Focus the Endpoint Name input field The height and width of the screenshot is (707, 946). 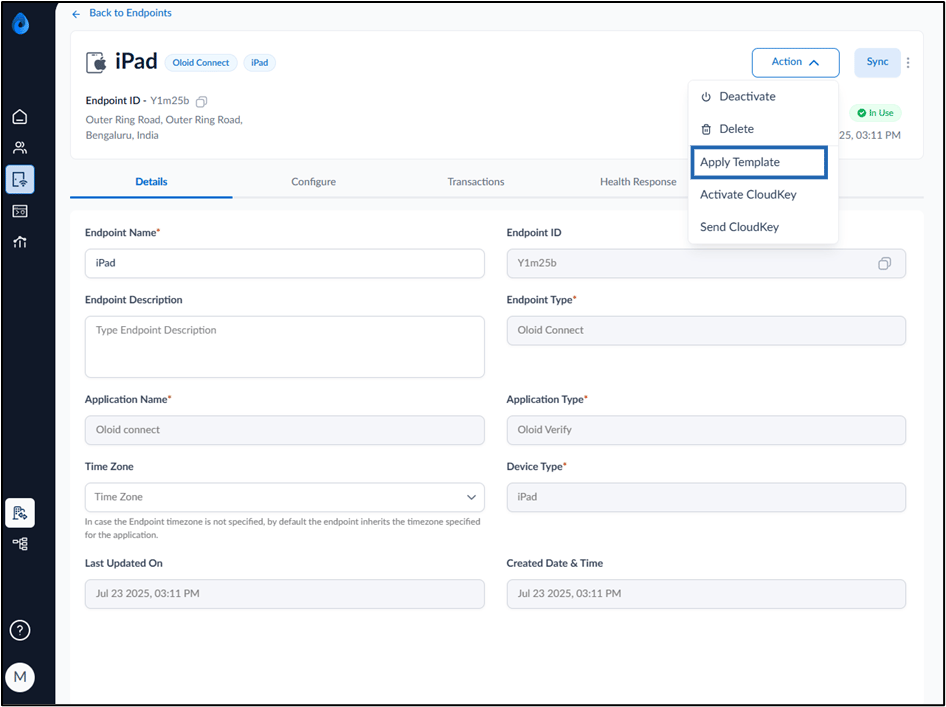(x=285, y=264)
